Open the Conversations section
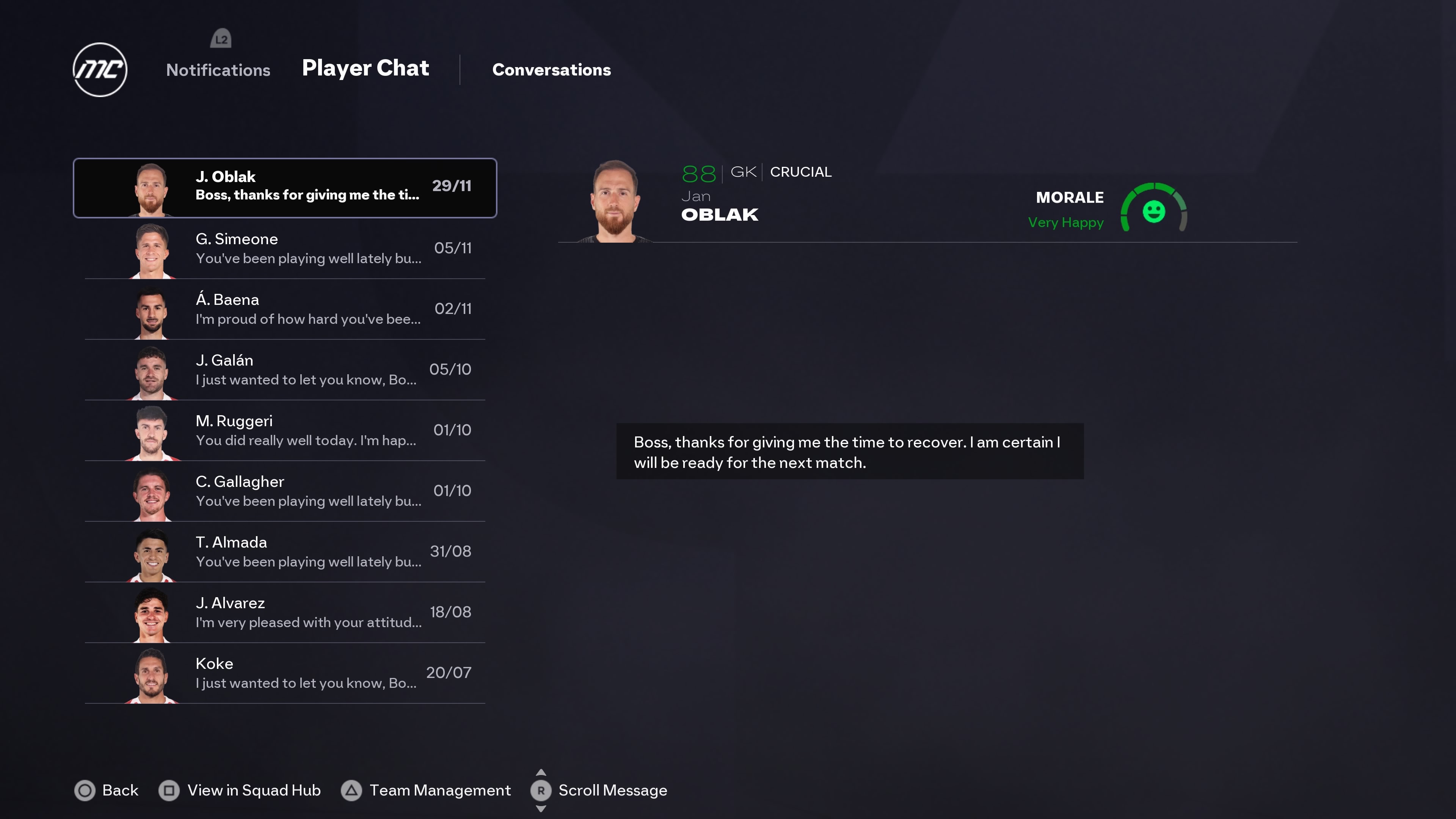Image resolution: width=1456 pixels, height=819 pixels. (551, 70)
